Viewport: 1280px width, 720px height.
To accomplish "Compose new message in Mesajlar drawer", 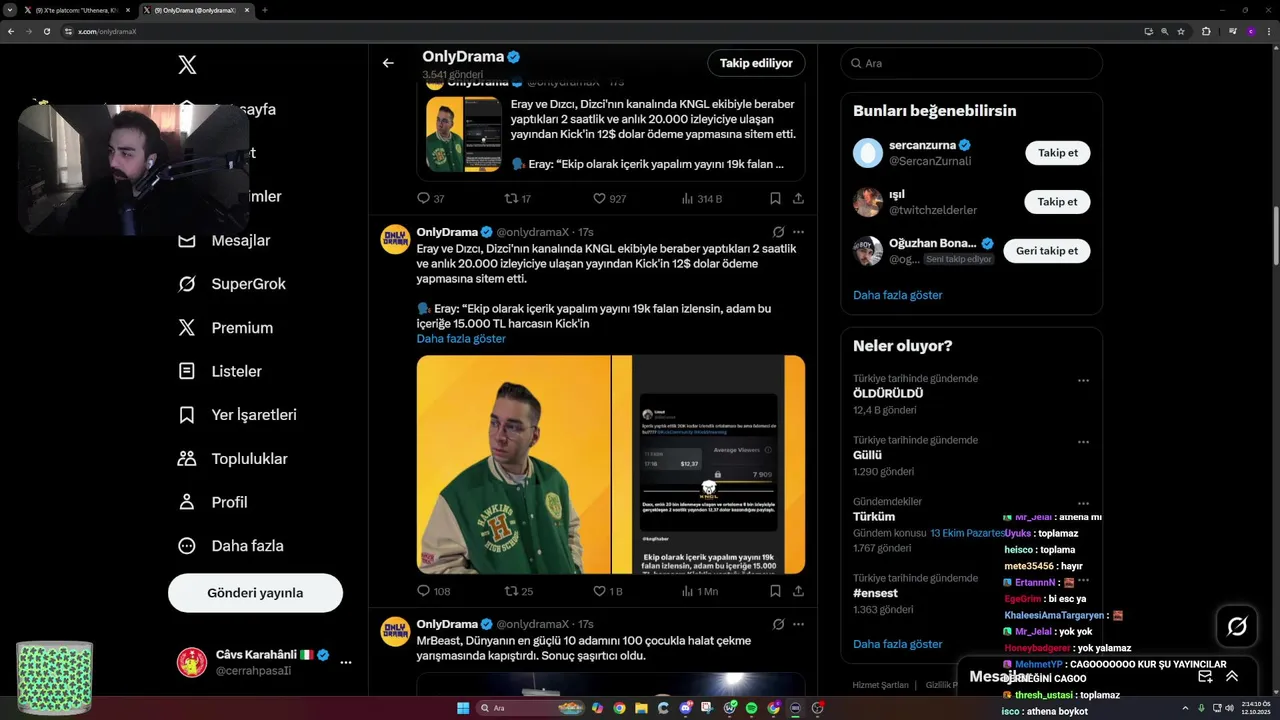I will click(1205, 676).
